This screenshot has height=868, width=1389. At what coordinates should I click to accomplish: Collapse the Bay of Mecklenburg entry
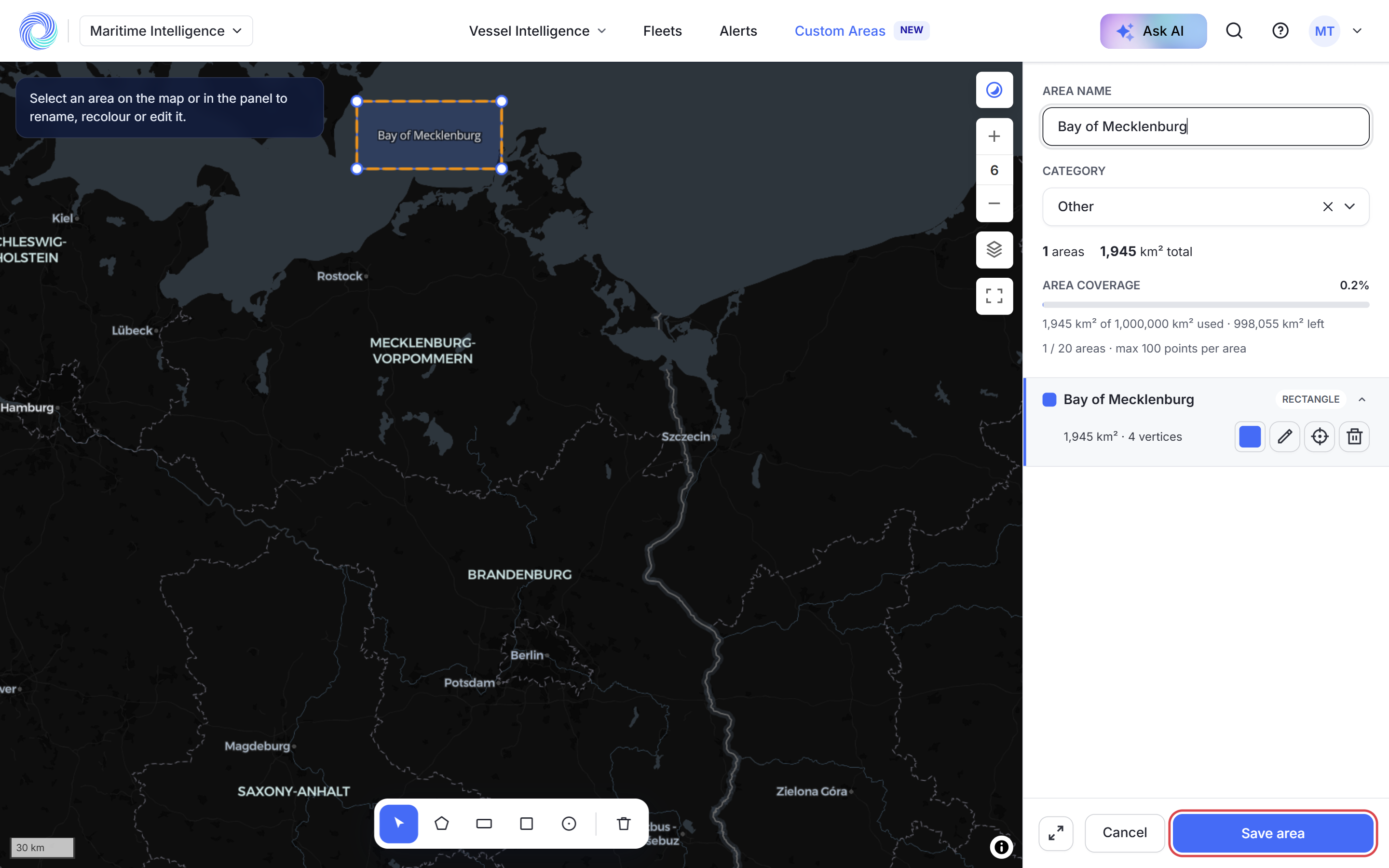tap(1362, 400)
